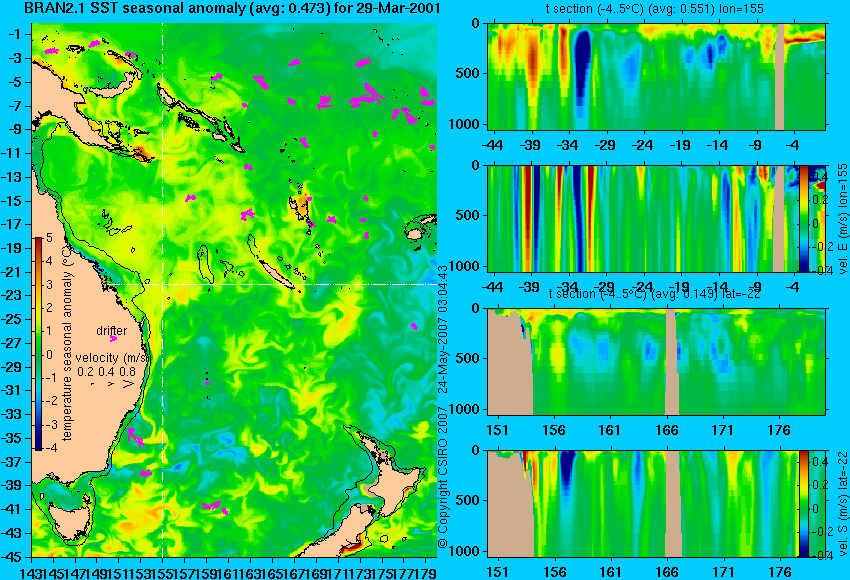Click the '-45' latitude label on map axis
The image size is (850, 580).
(x=13, y=557)
